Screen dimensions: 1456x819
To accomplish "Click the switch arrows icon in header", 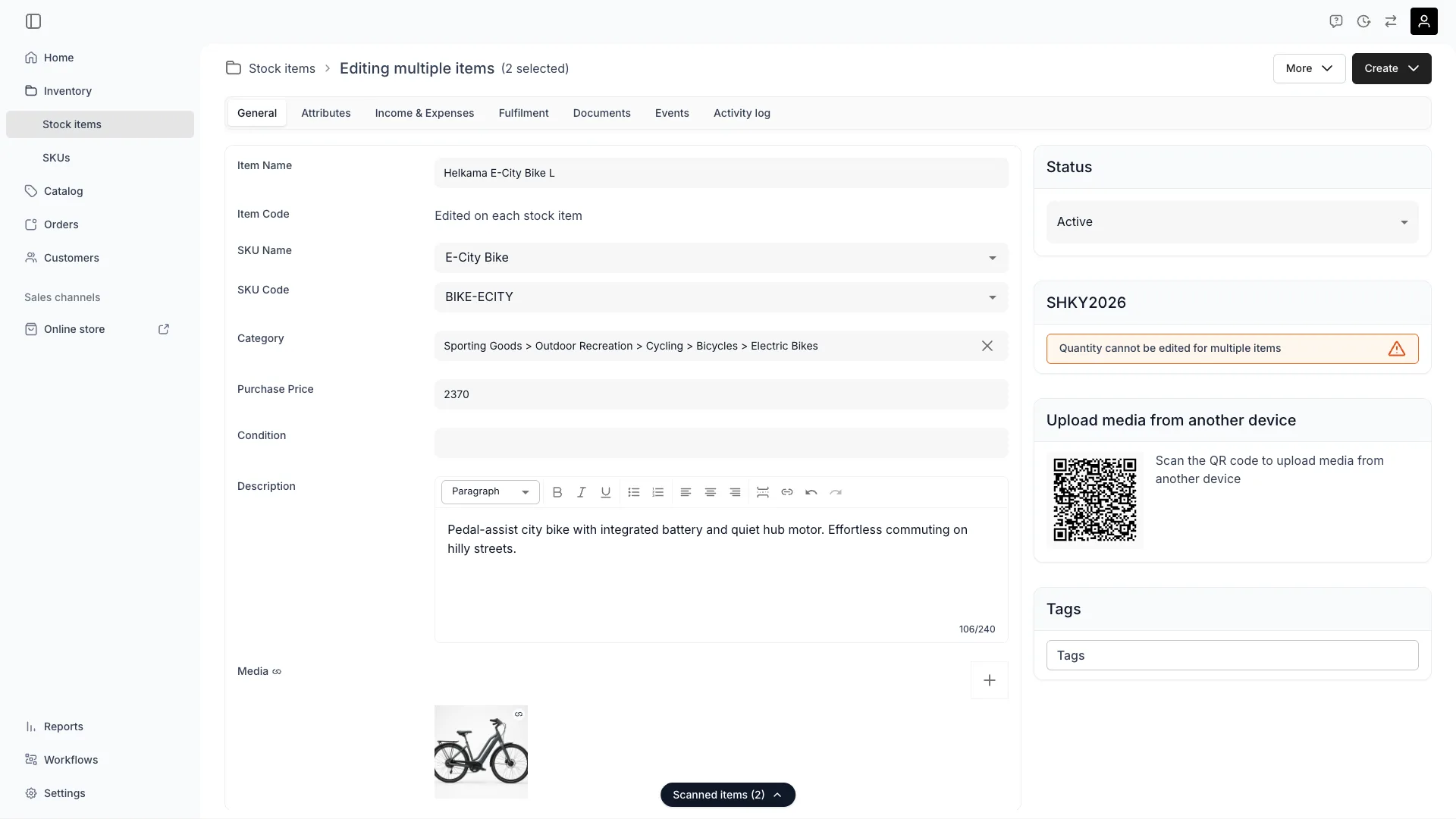I will click(1391, 21).
